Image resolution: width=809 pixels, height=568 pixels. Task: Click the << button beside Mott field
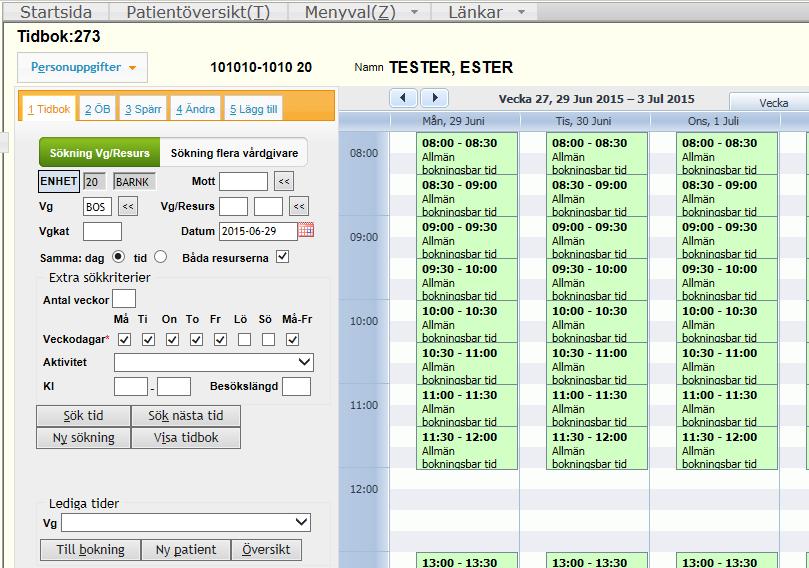(284, 181)
